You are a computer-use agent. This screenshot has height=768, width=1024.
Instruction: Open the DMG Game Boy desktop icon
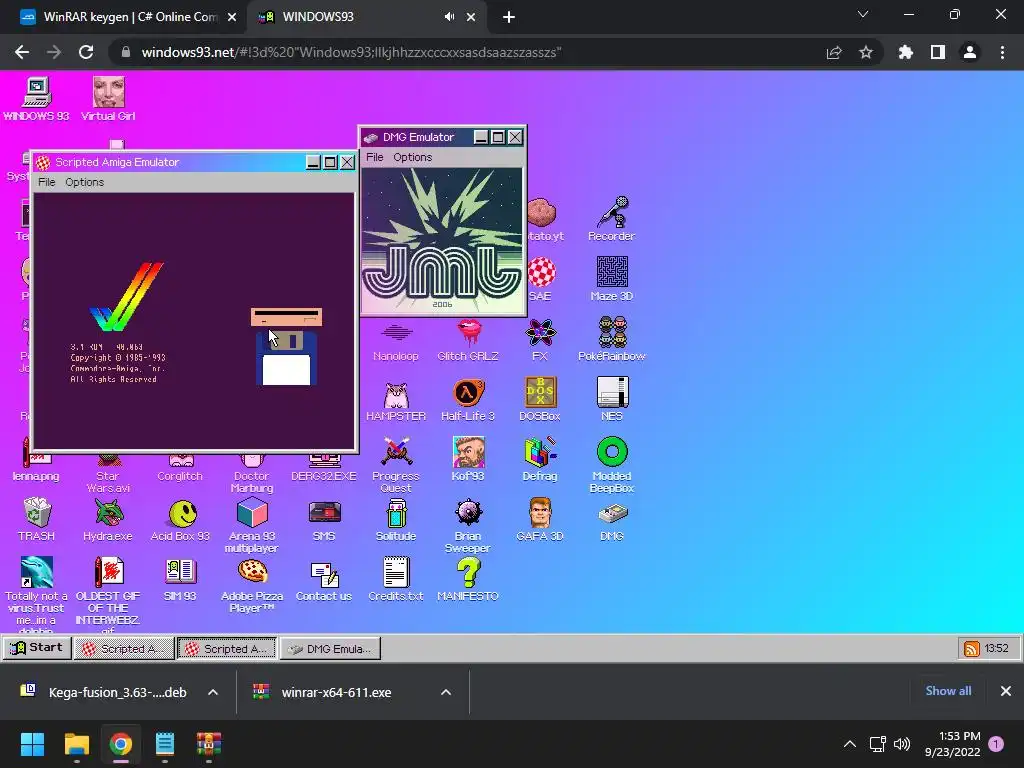pyautogui.click(x=612, y=521)
